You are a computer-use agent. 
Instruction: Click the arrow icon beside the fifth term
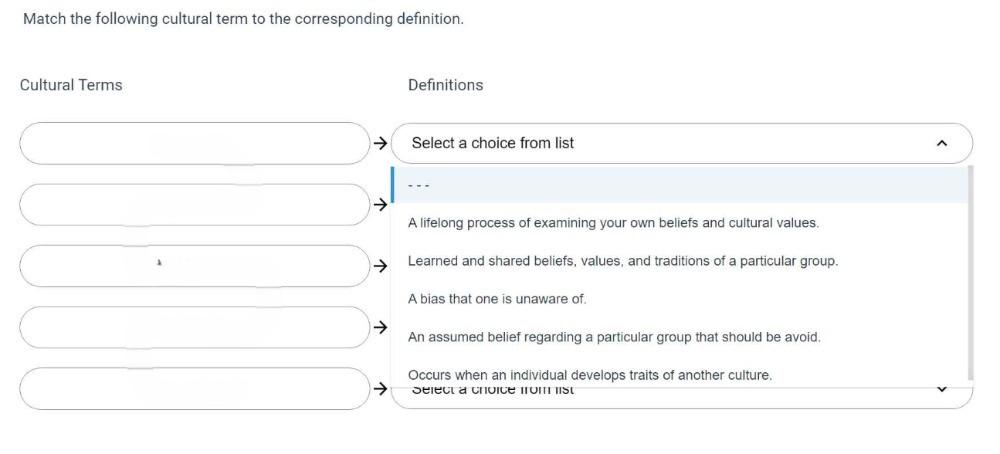[x=380, y=388]
